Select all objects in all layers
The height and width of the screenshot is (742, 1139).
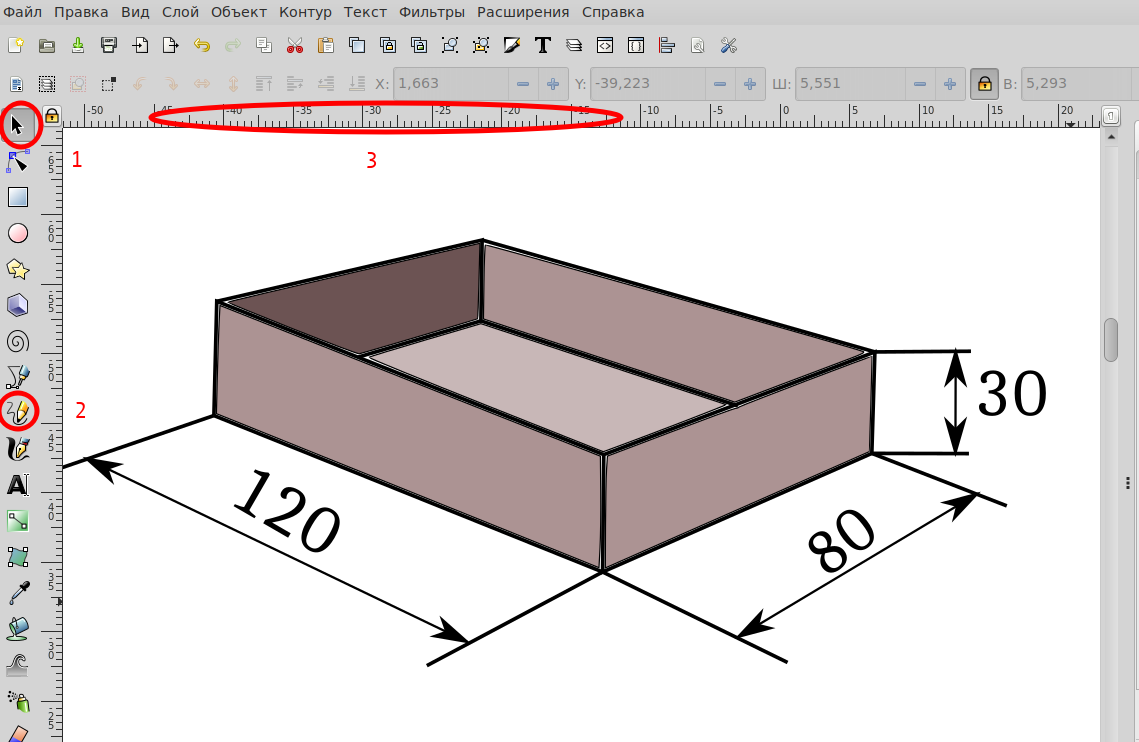pos(46,84)
